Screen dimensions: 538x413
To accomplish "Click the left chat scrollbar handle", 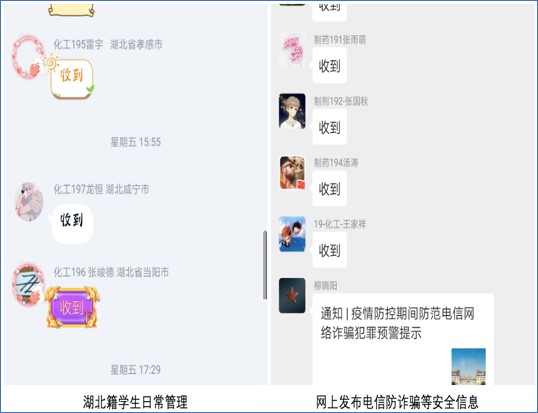I will [265, 265].
